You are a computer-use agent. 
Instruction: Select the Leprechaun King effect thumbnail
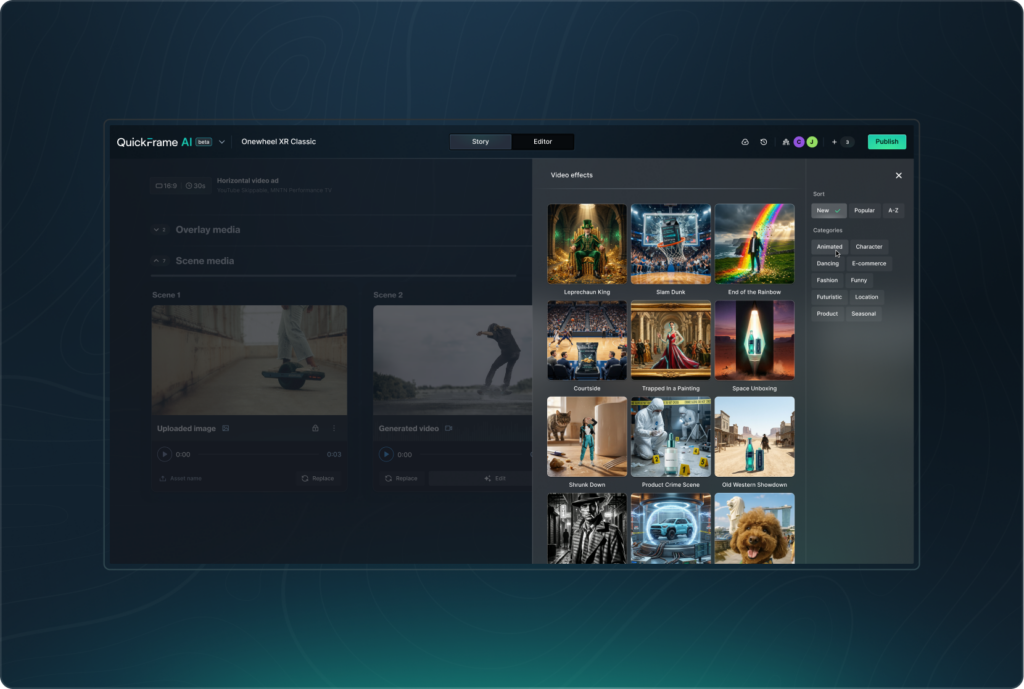[587, 244]
